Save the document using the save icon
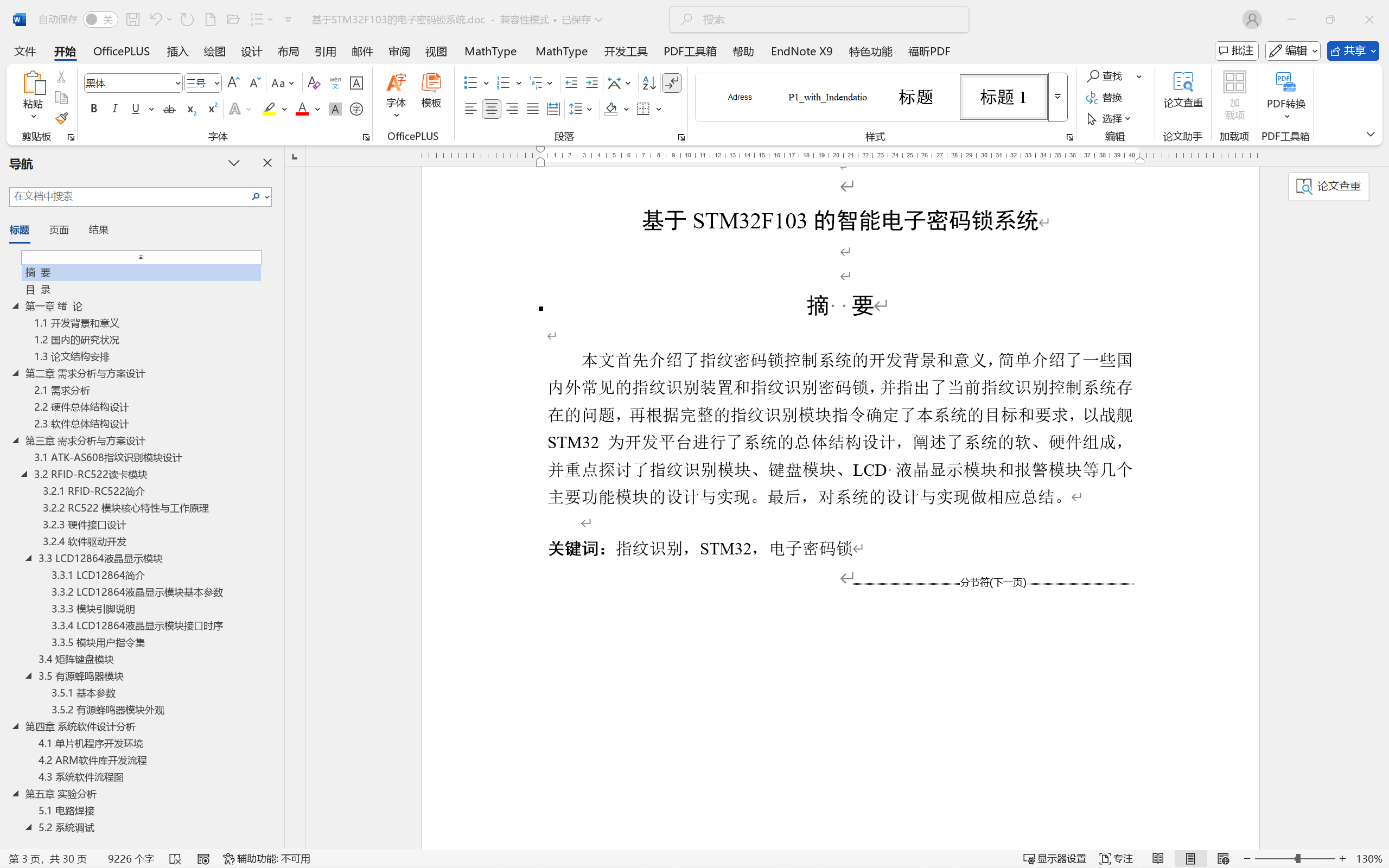The width and height of the screenshot is (1389, 868). (x=133, y=20)
